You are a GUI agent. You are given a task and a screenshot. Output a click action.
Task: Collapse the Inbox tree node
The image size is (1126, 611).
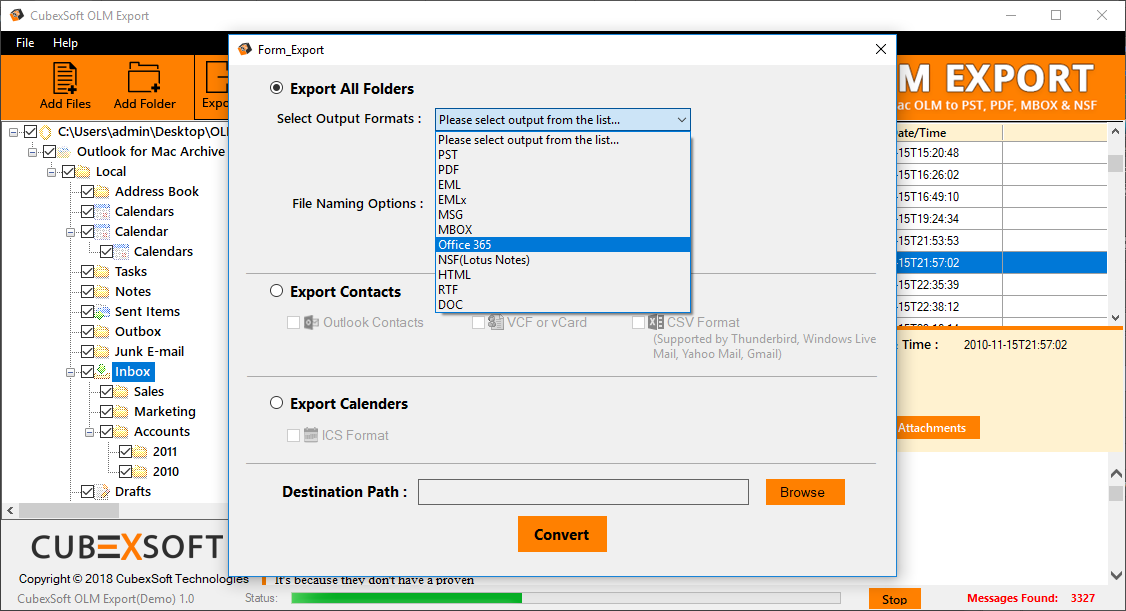[70, 372]
